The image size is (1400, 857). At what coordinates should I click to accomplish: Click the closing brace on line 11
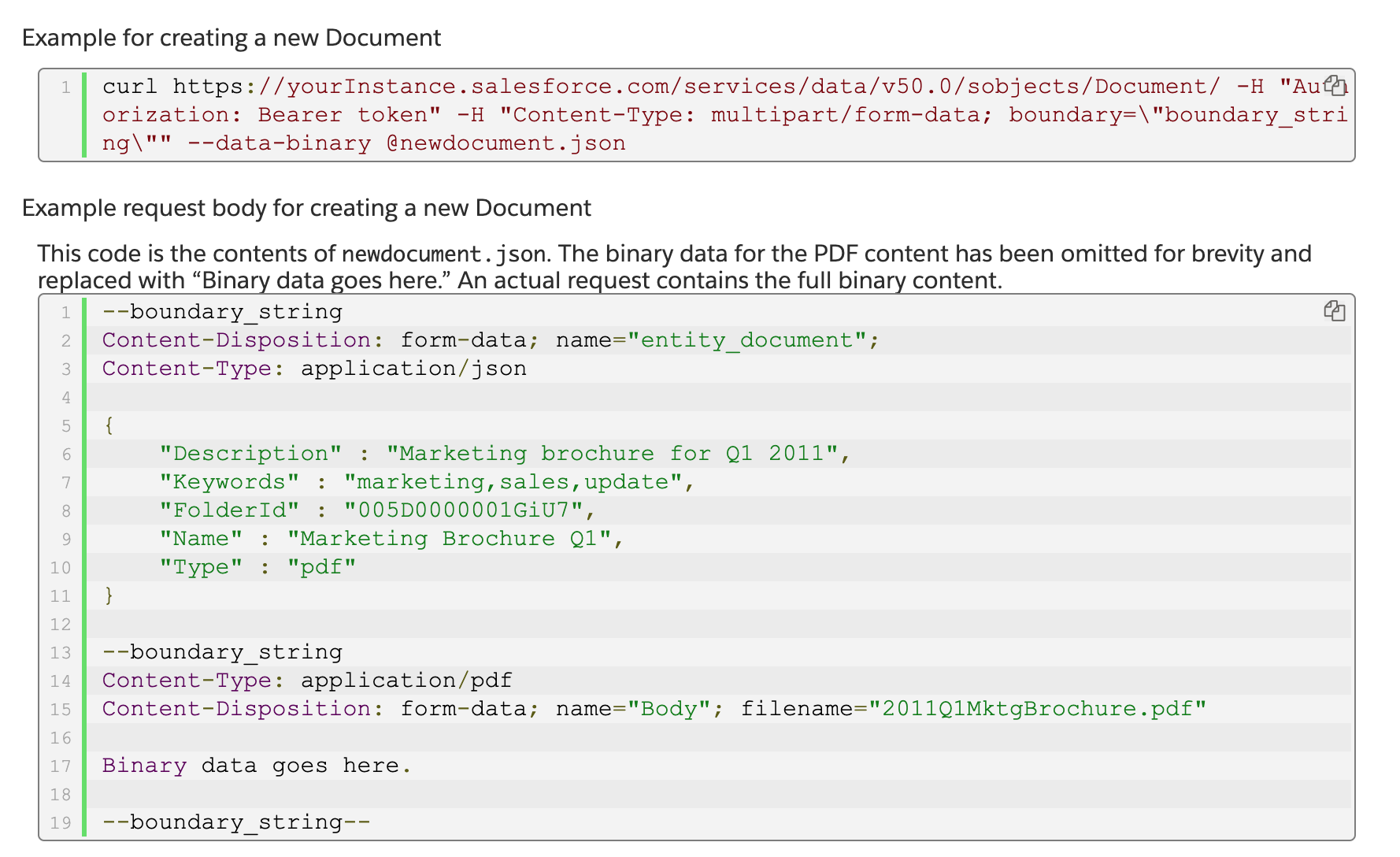pyautogui.click(x=109, y=595)
